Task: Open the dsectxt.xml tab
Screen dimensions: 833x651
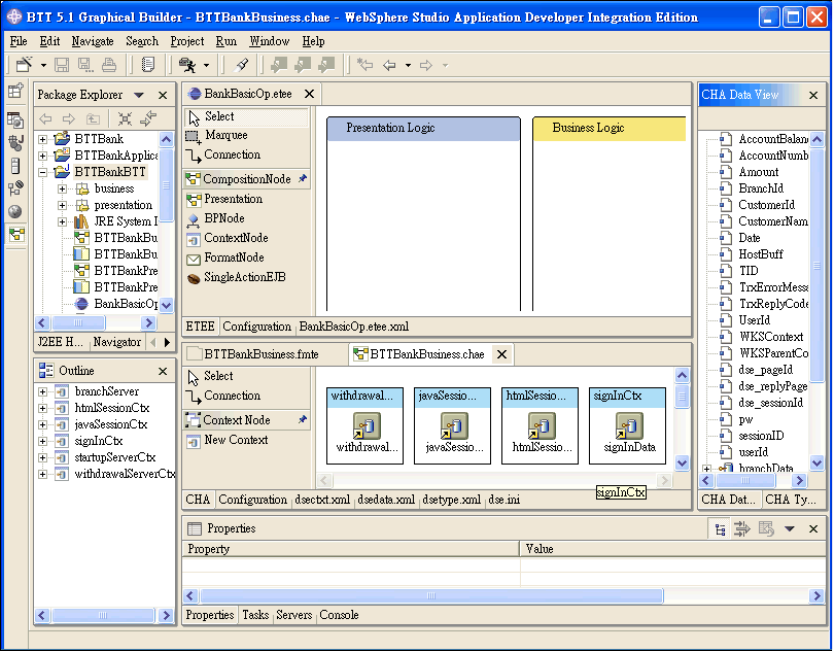Action: click(x=322, y=500)
